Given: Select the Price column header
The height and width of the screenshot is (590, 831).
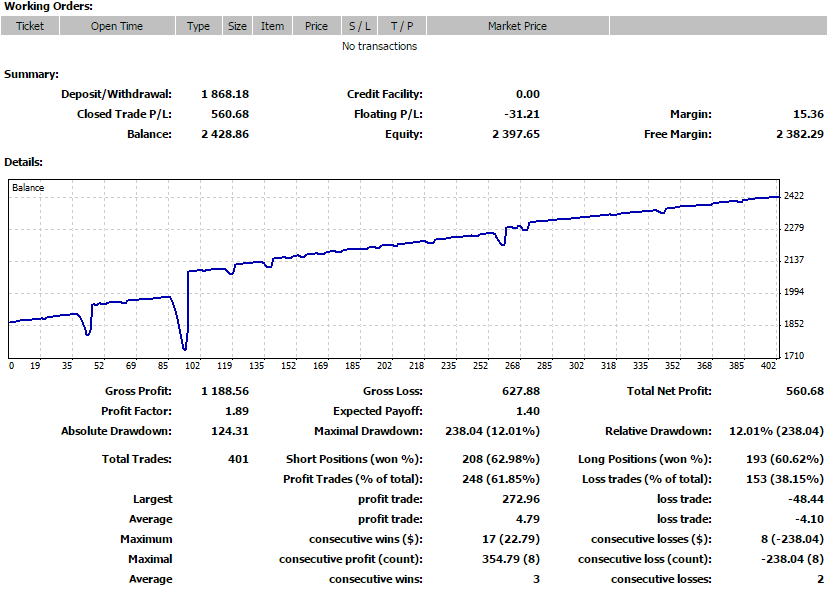Looking at the screenshot, I should [x=316, y=26].
